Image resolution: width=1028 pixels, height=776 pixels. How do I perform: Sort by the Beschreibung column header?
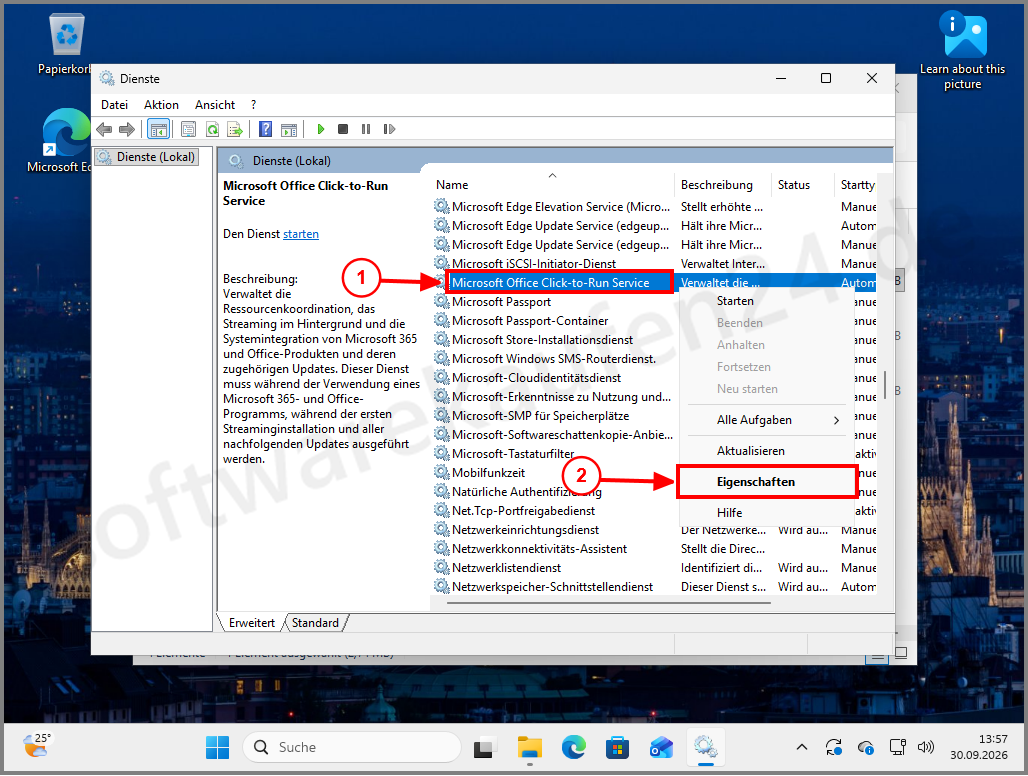tap(722, 185)
